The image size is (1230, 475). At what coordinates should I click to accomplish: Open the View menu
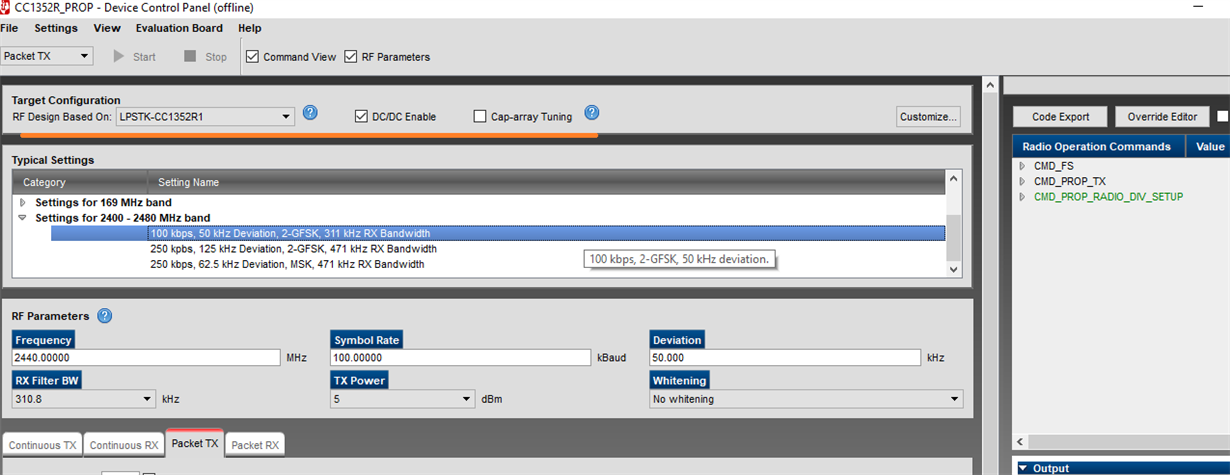point(107,28)
